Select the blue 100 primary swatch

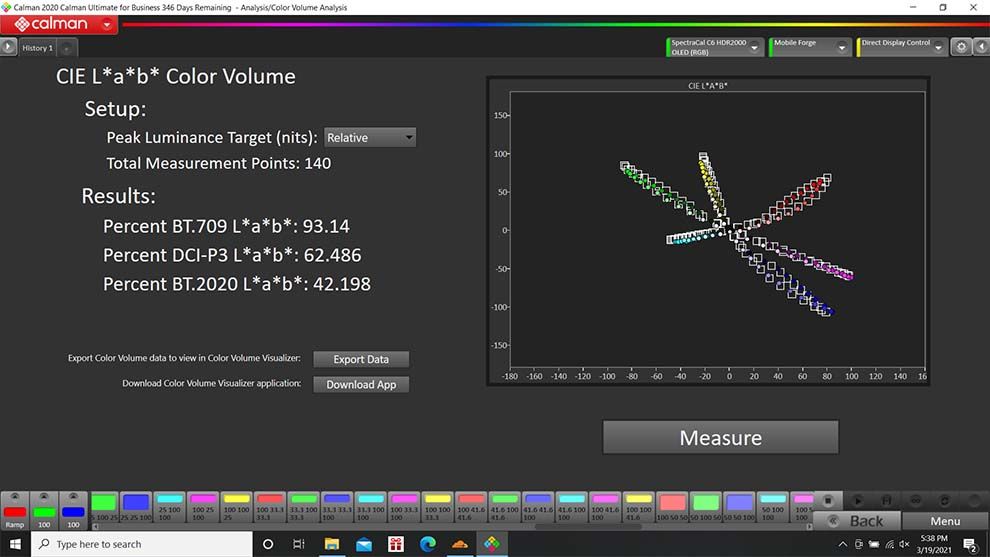click(73, 511)
